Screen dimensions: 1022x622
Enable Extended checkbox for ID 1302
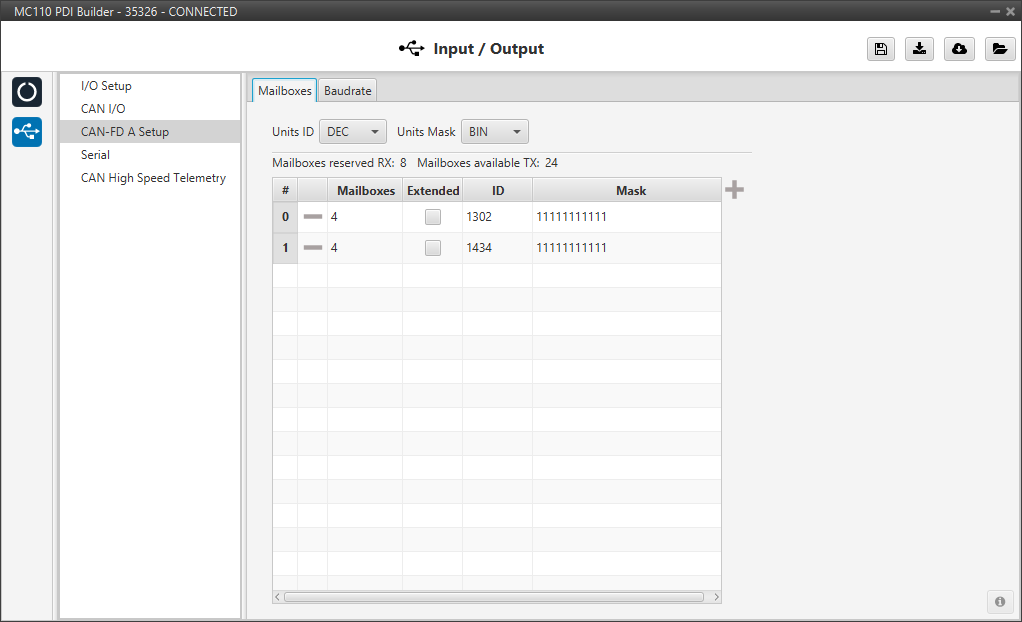[x=432, y=217]
